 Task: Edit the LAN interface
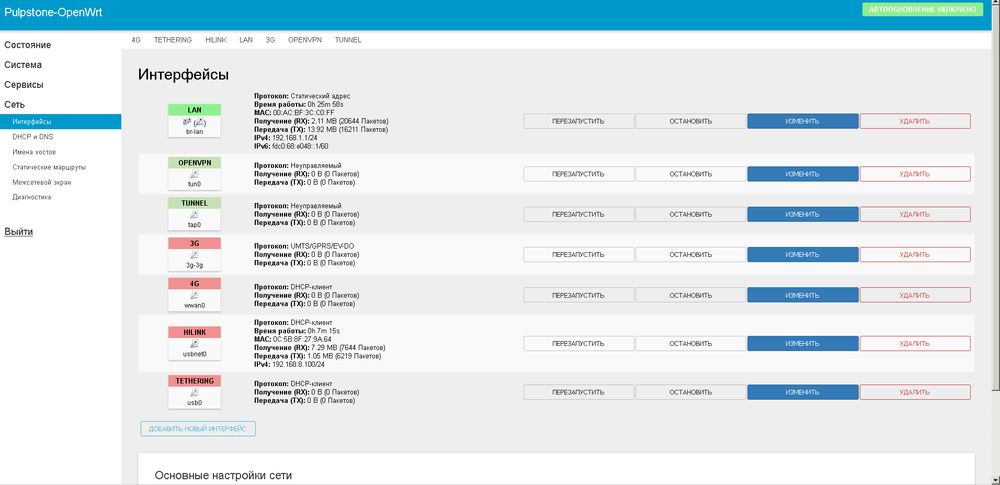tap(803, 121)
